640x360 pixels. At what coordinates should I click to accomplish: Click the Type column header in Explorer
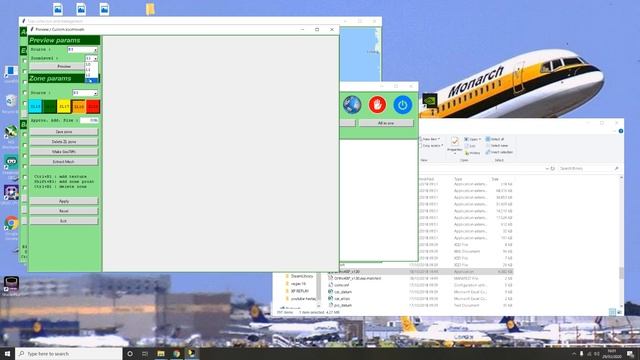click(x=458, y=179)
